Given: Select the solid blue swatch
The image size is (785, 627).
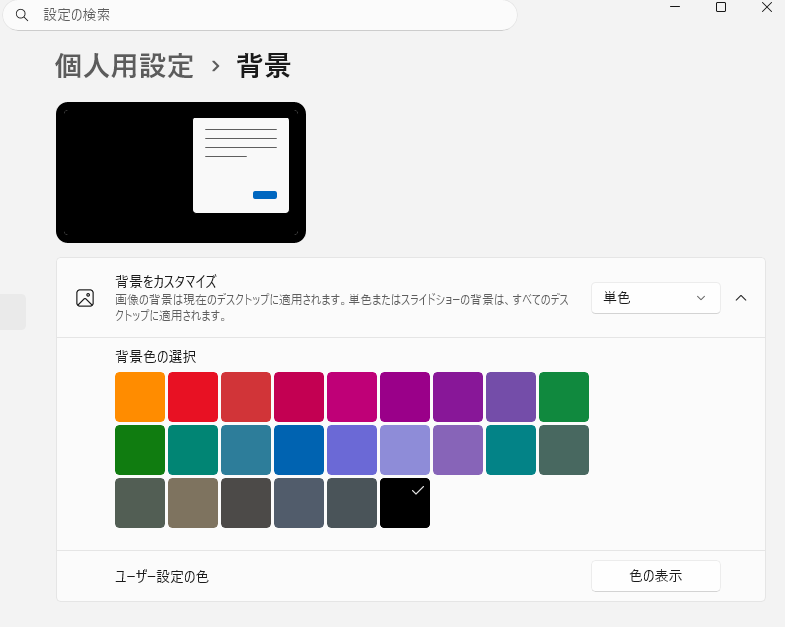Looking at the screenshot, I should point(299,450).
